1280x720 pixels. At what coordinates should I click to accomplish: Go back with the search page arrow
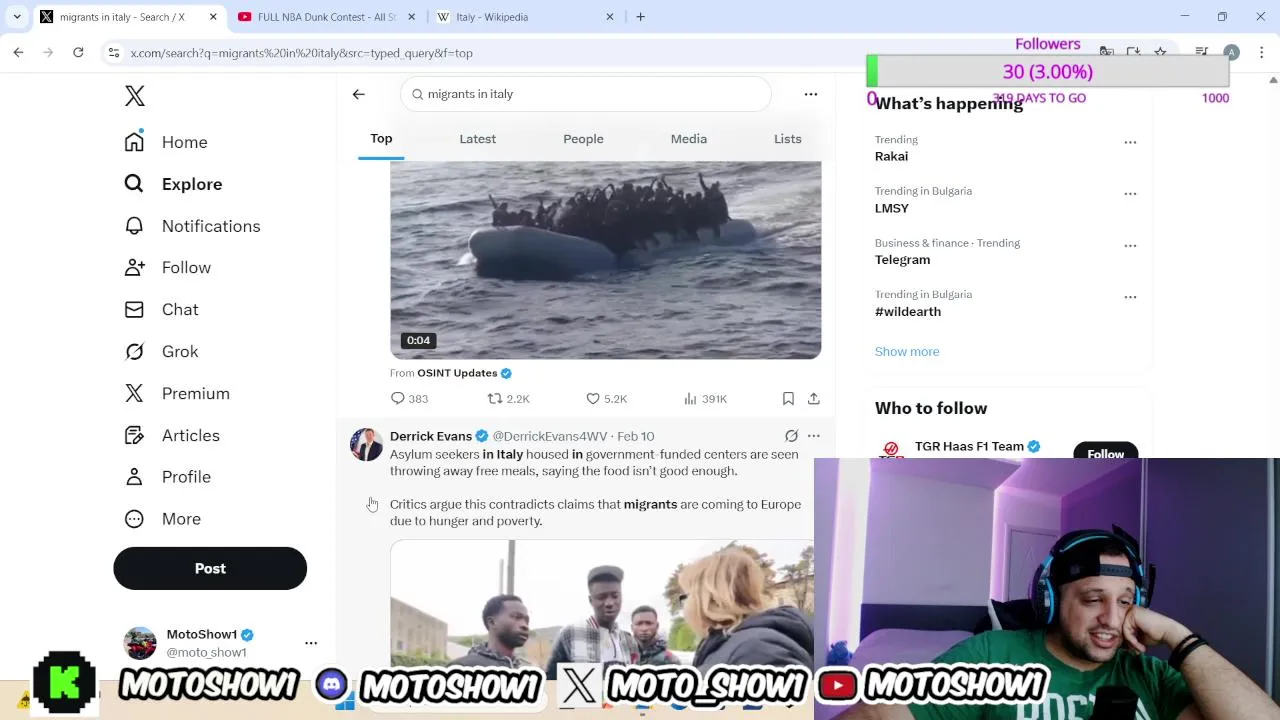[x=359, y=94]
